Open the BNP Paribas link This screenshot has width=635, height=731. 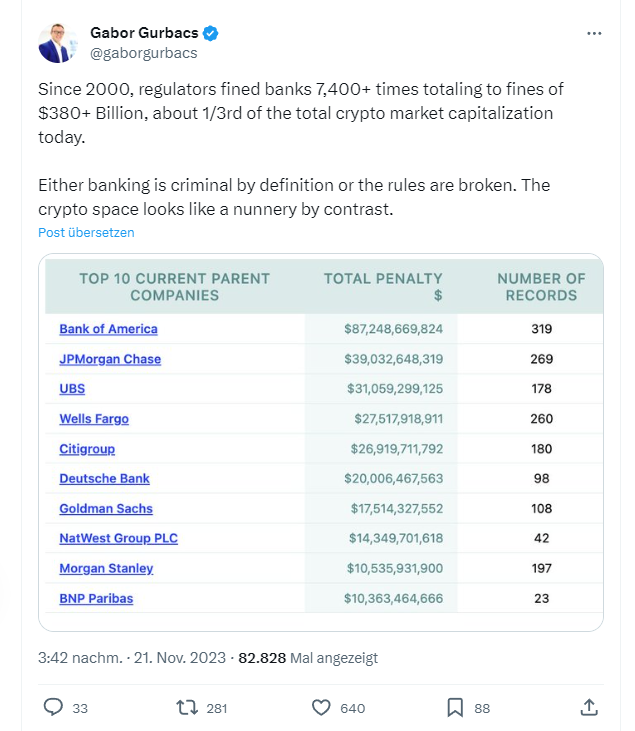[96, 598]
